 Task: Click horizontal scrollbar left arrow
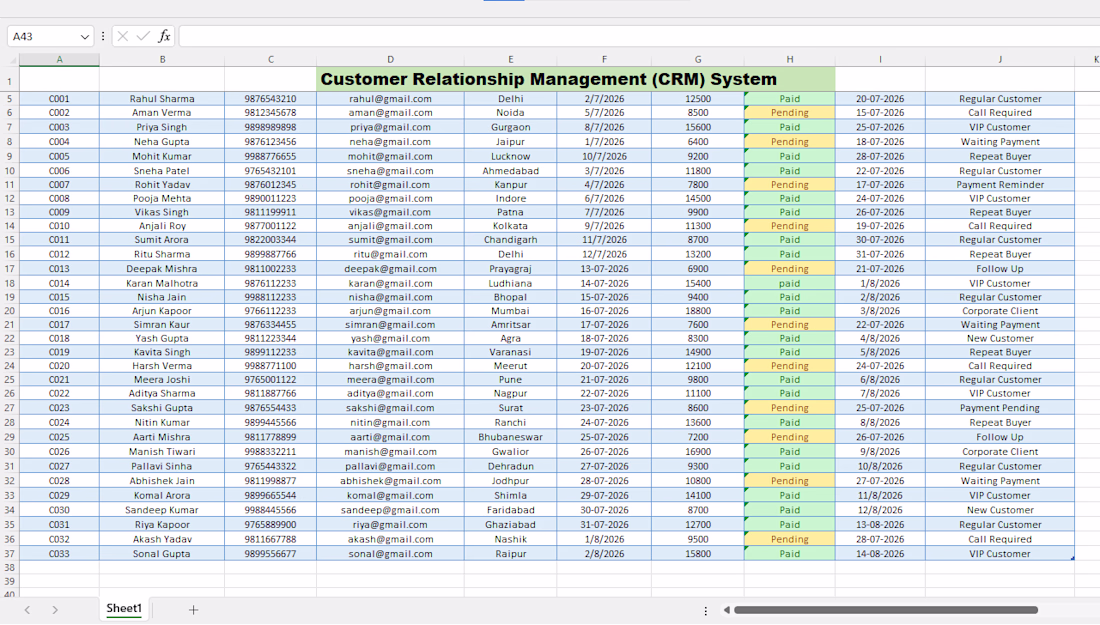pyautogui.click(x=727, y=610)
